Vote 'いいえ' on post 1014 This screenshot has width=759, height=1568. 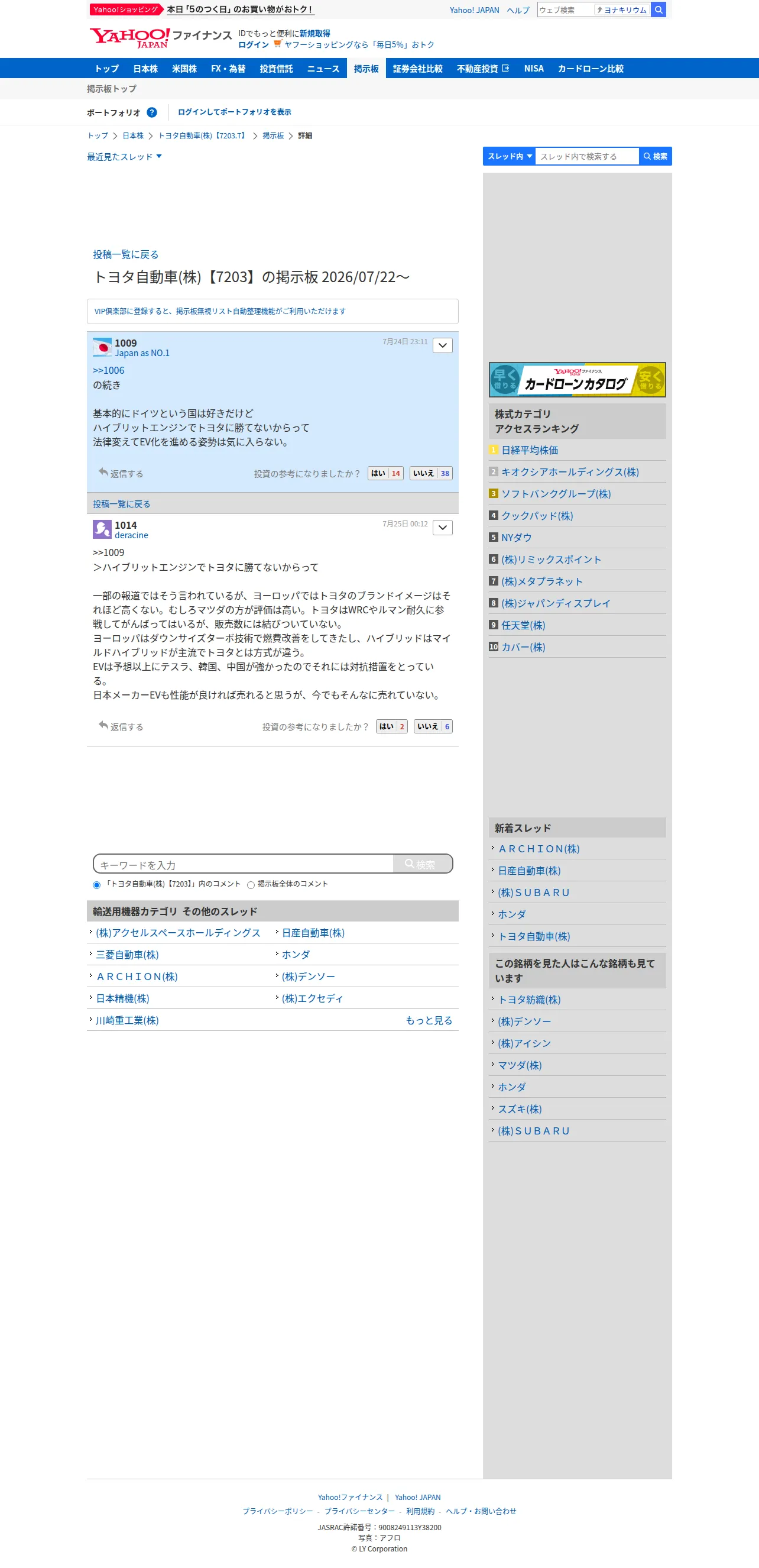pos(433,726)
